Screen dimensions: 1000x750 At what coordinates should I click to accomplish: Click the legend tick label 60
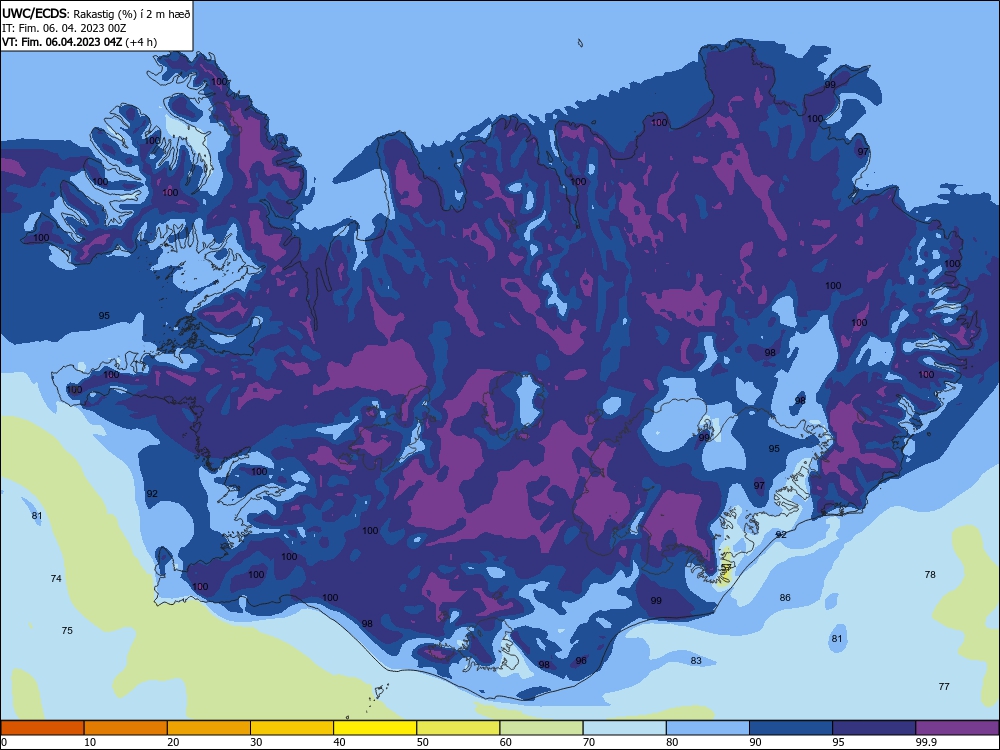click(506, 742)
